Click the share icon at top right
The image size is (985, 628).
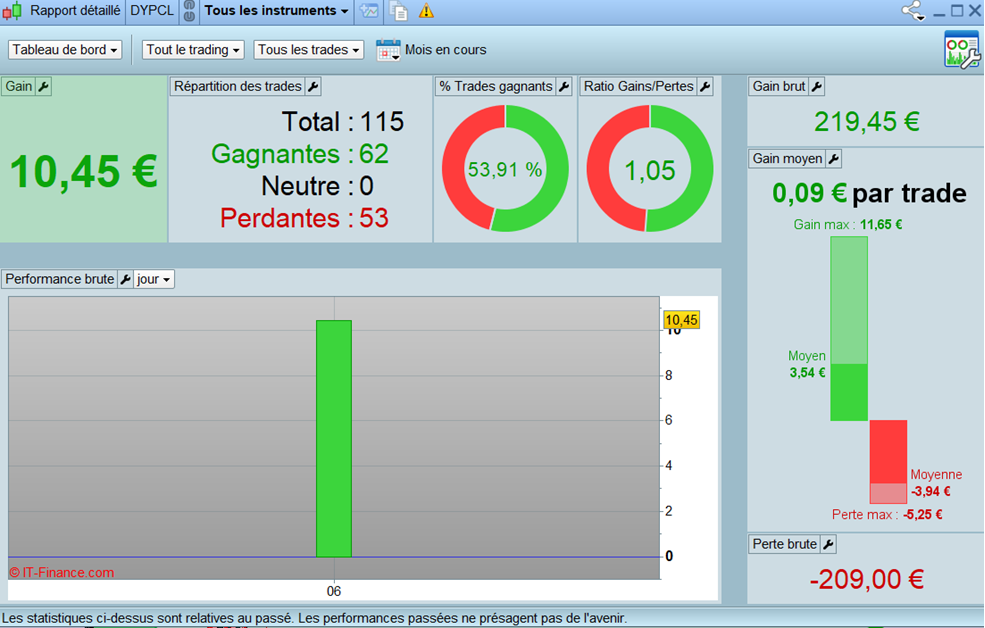tap(913, 11)
